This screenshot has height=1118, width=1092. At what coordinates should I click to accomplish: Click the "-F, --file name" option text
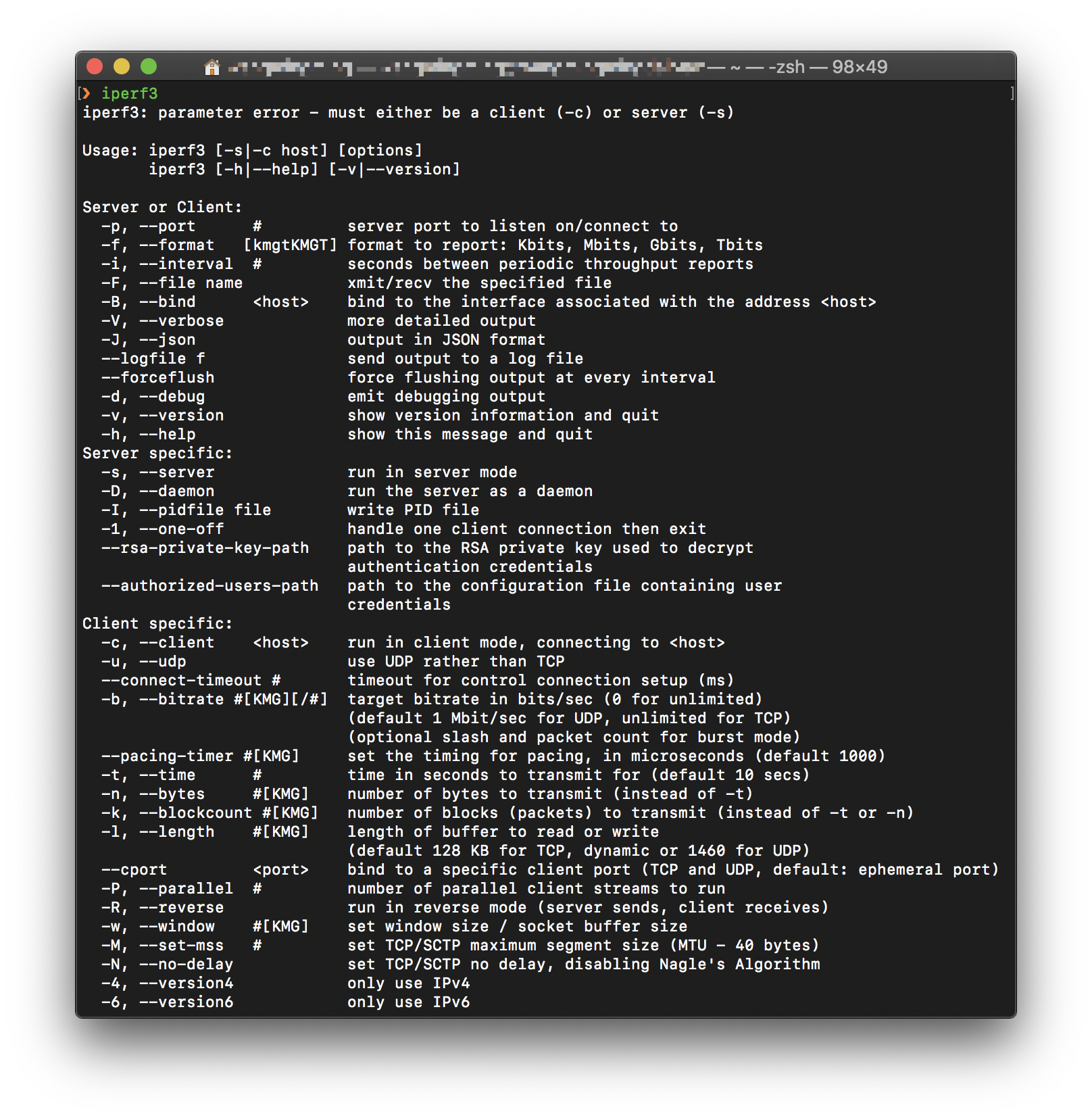point(172,283)
